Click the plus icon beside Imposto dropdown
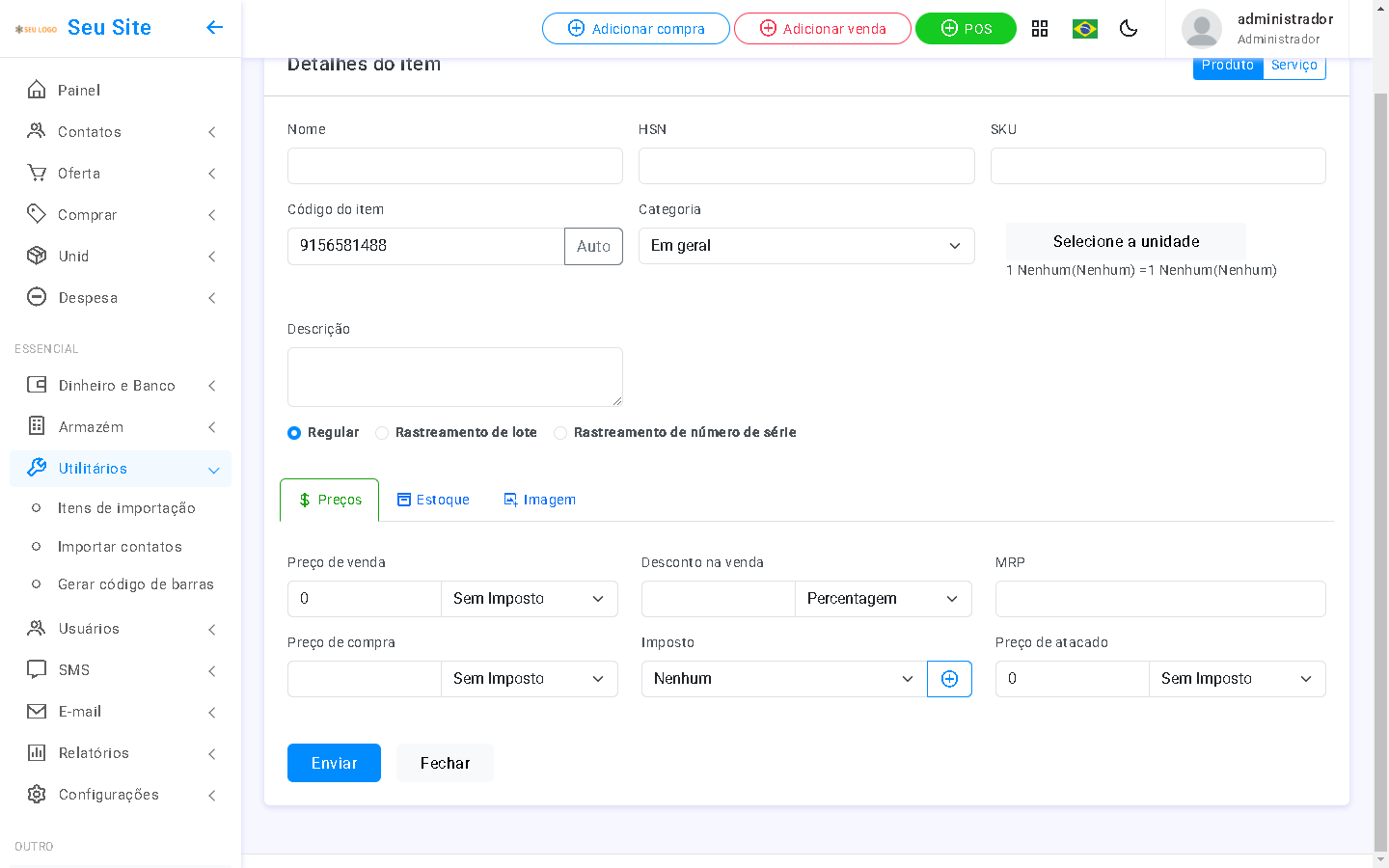Screen dimensions: 1389x868 coord(949,679)
